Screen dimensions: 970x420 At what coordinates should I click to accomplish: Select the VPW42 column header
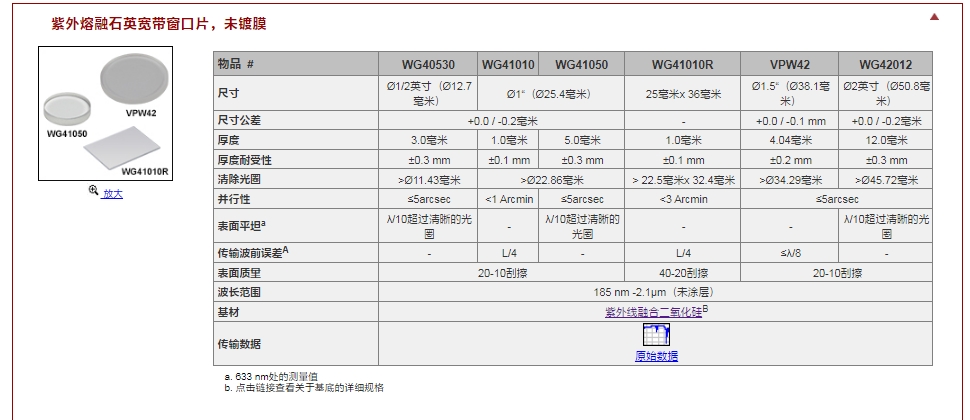point(789,64)
